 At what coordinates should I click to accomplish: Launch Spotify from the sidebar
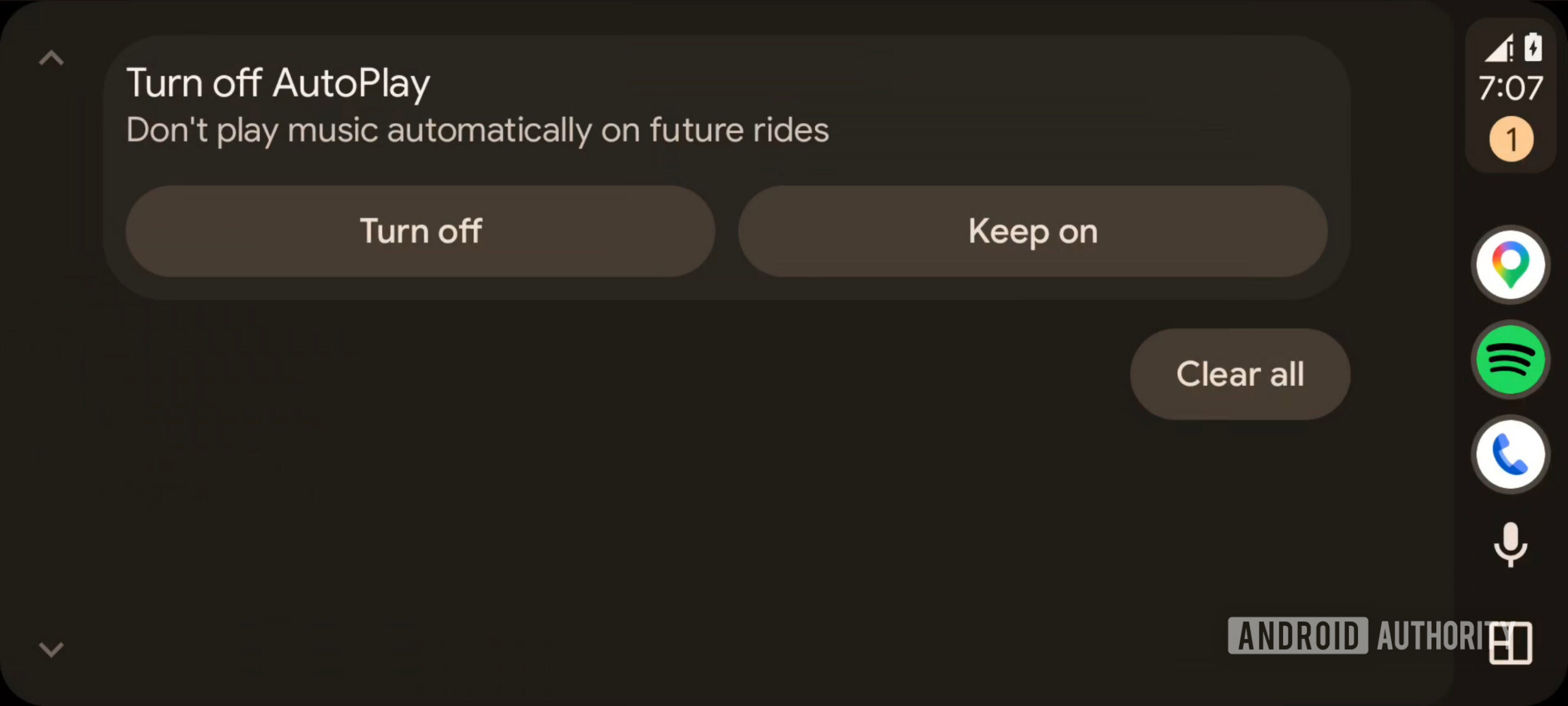1510,359
